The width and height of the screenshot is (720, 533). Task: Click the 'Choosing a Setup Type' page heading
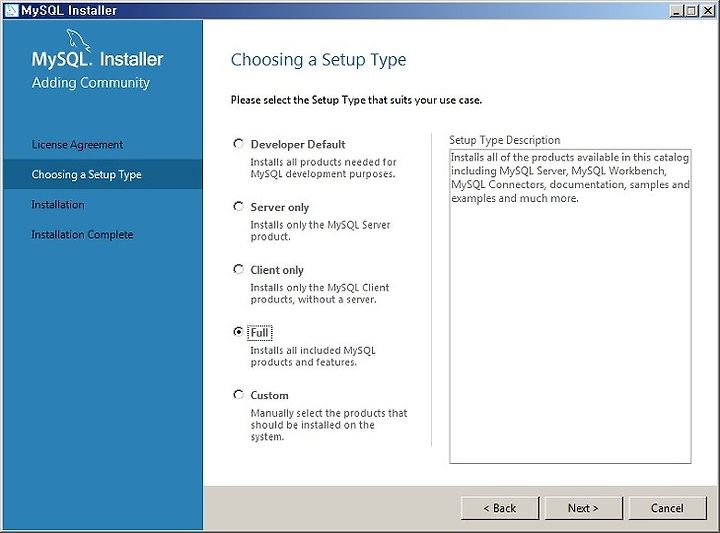pyautogui.click(x=318, y=60)
